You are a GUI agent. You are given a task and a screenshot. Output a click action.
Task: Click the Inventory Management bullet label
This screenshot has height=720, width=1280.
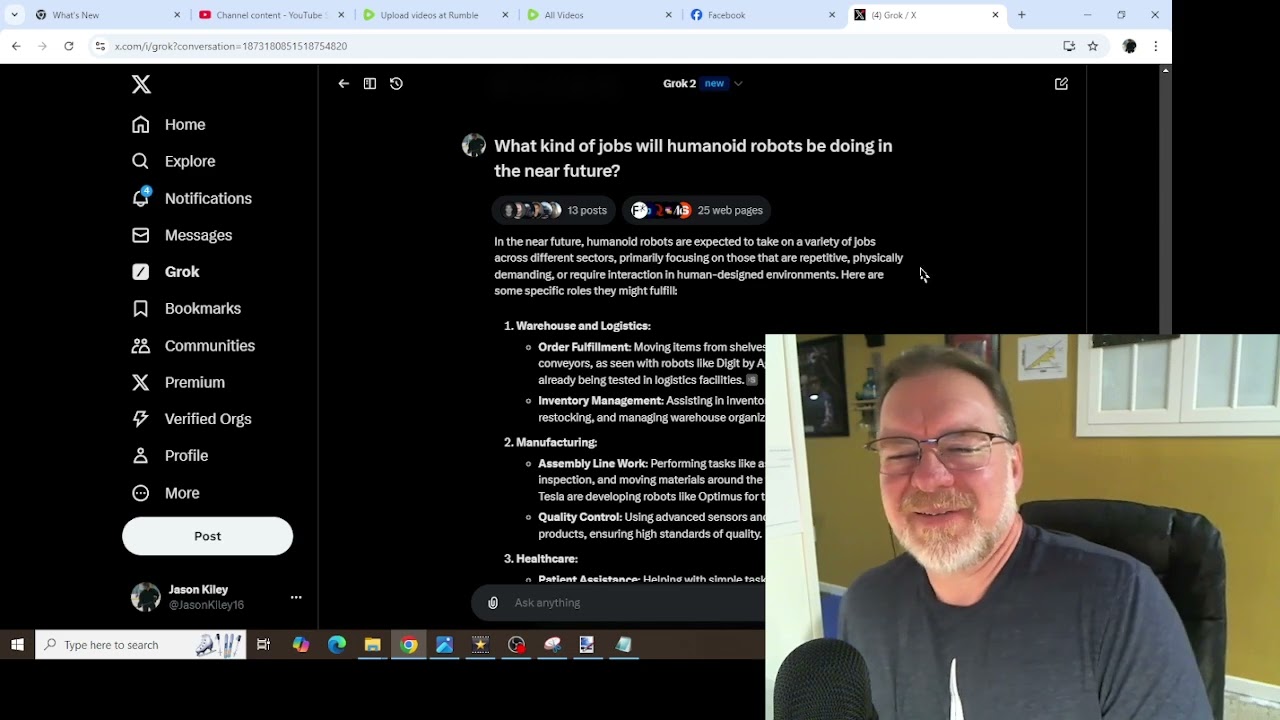point(601,401)
